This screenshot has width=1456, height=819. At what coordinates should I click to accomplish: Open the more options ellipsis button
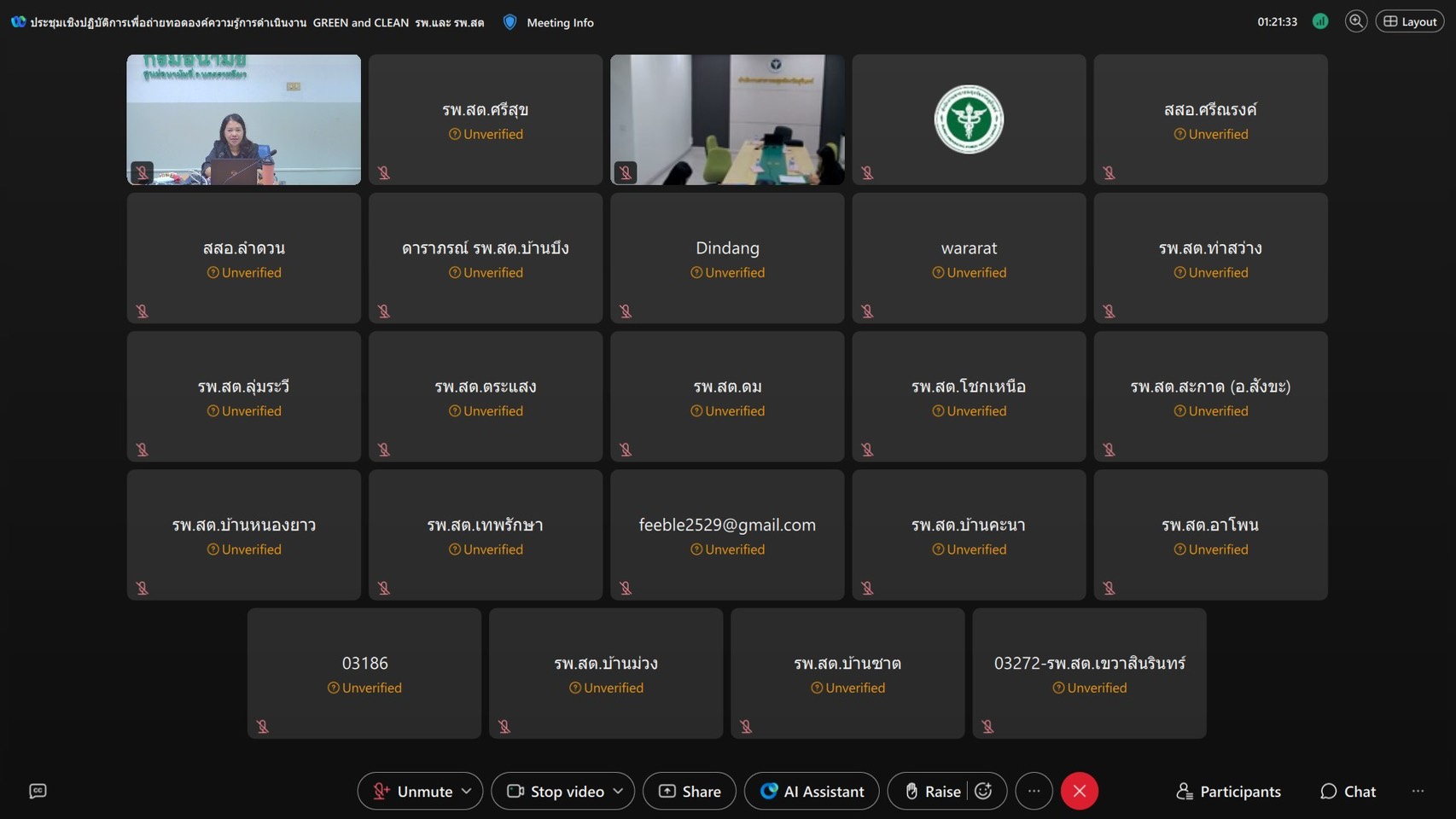(1034, 791)
